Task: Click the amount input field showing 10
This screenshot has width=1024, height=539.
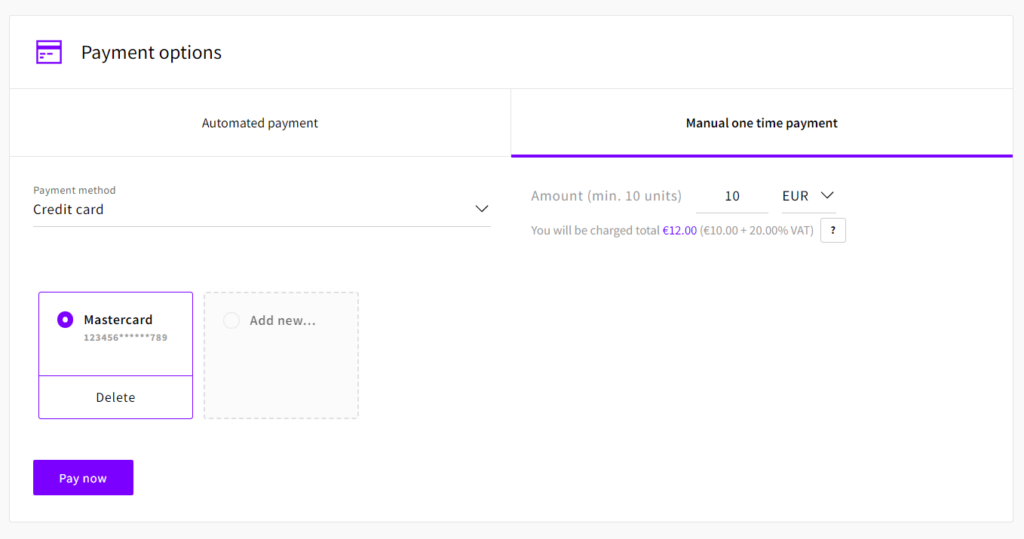Action: 732,196
